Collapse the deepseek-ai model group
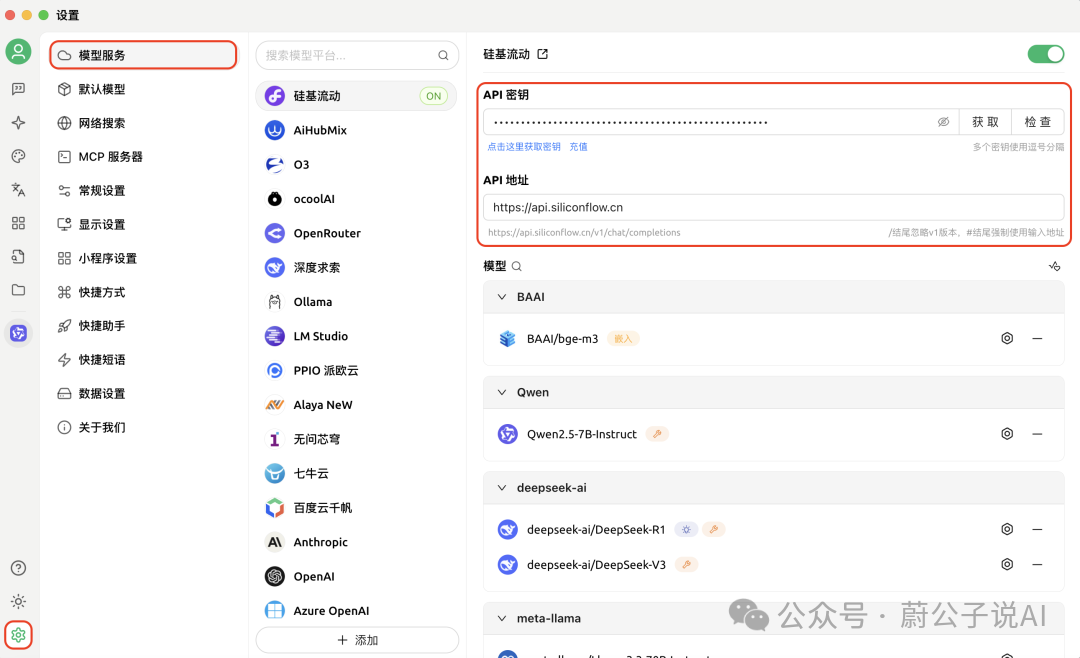Image resolution: width=1080 pixels, height=658 pixels. point(502,488)
